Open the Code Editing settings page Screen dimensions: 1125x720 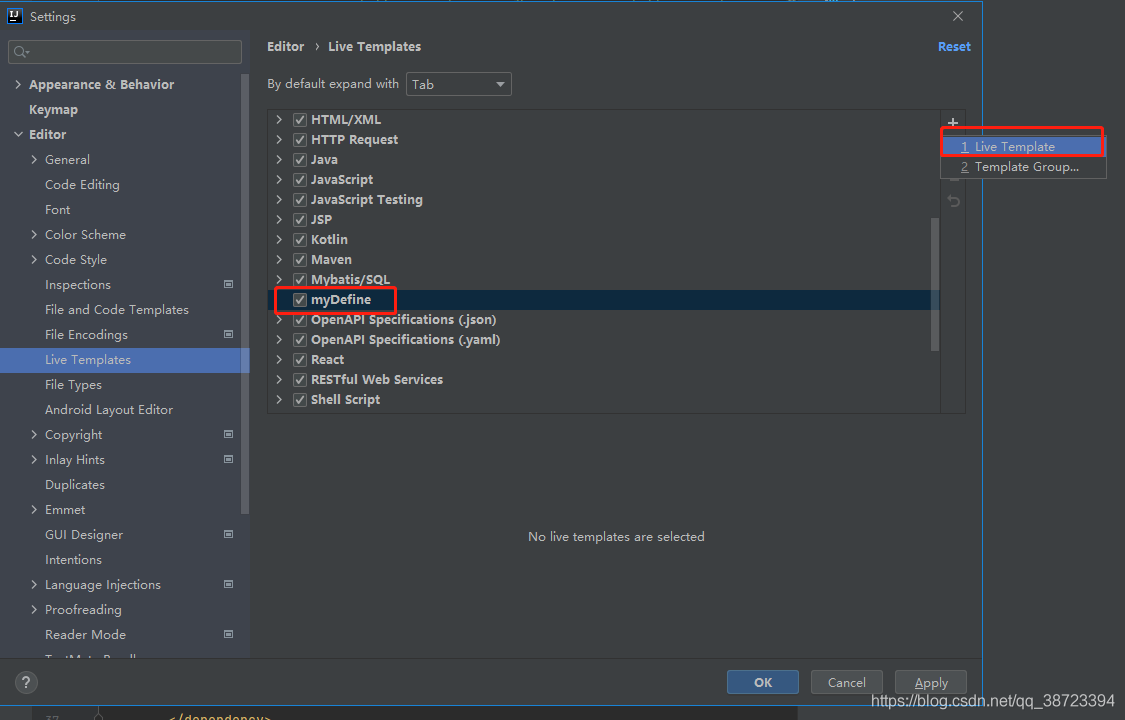(83, 185)
